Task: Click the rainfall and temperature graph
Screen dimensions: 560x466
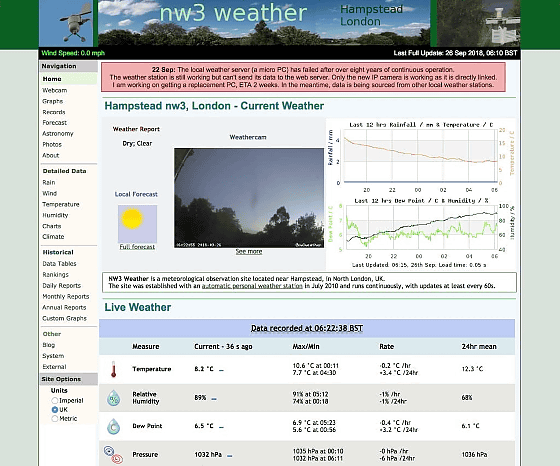Action: point(421,157)
